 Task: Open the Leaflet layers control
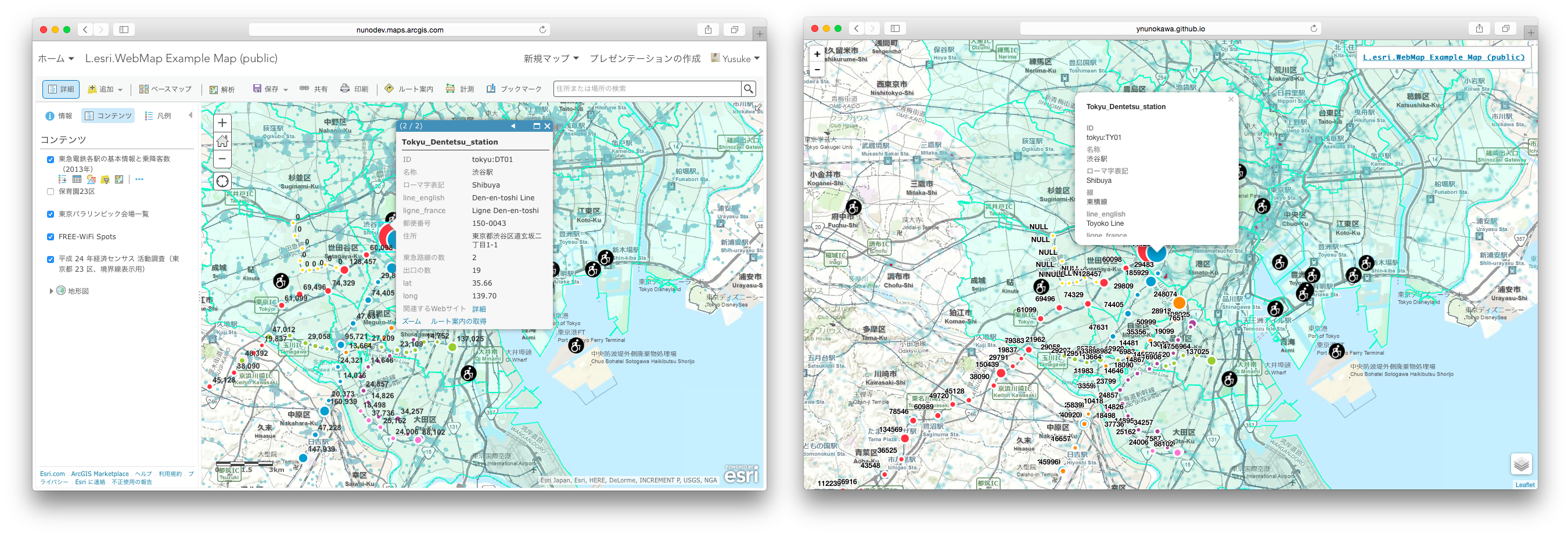(x=1521, y=464)
